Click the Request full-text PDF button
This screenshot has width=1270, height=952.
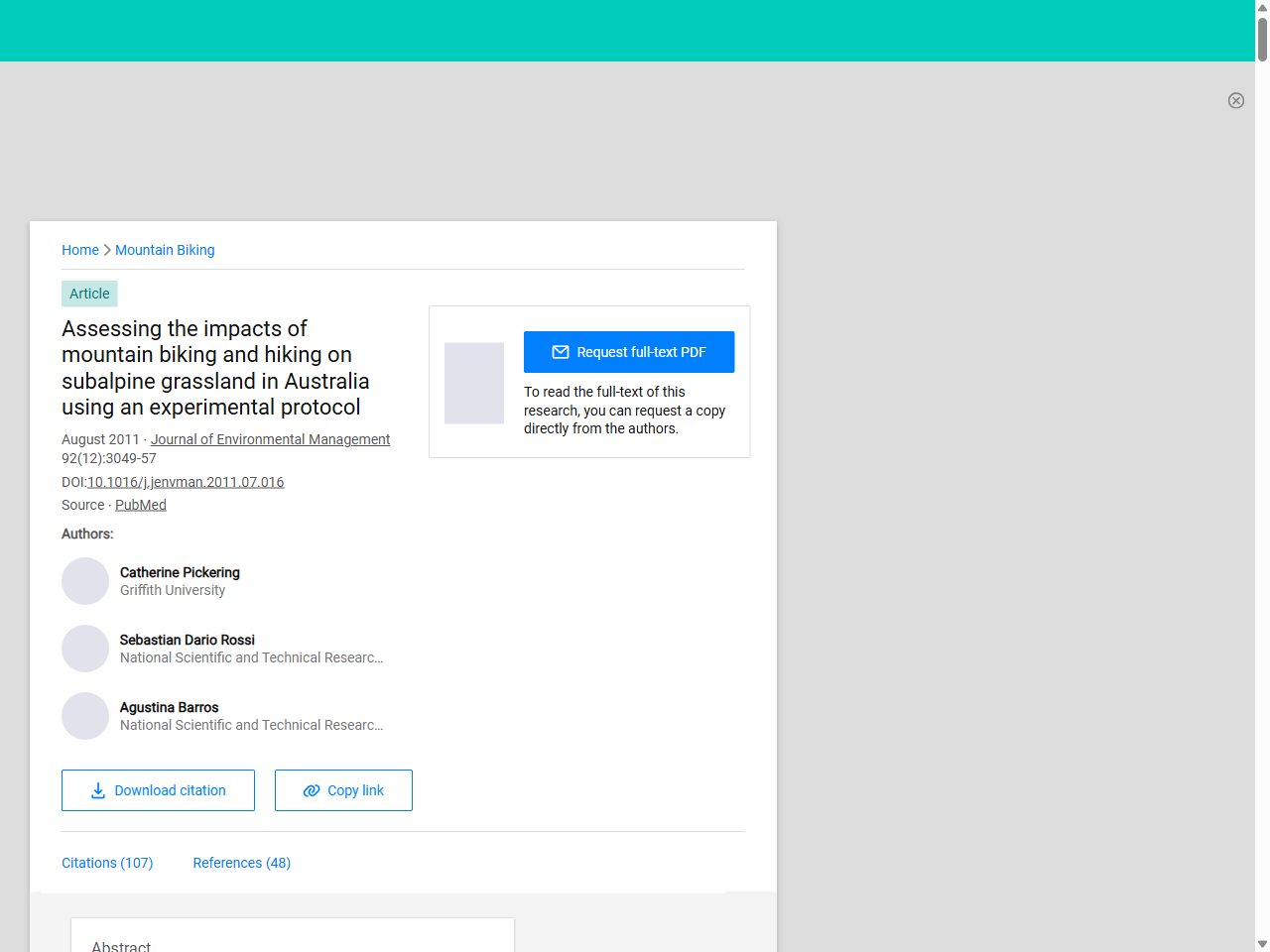(x=629, y=352)
